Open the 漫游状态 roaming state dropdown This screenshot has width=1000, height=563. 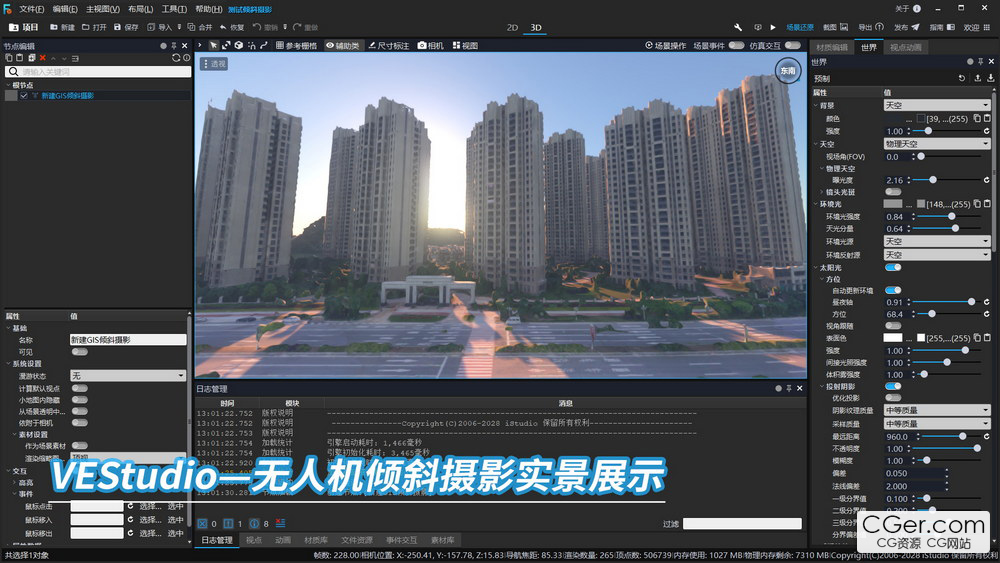pyautogui.click(x=128, y=376)
